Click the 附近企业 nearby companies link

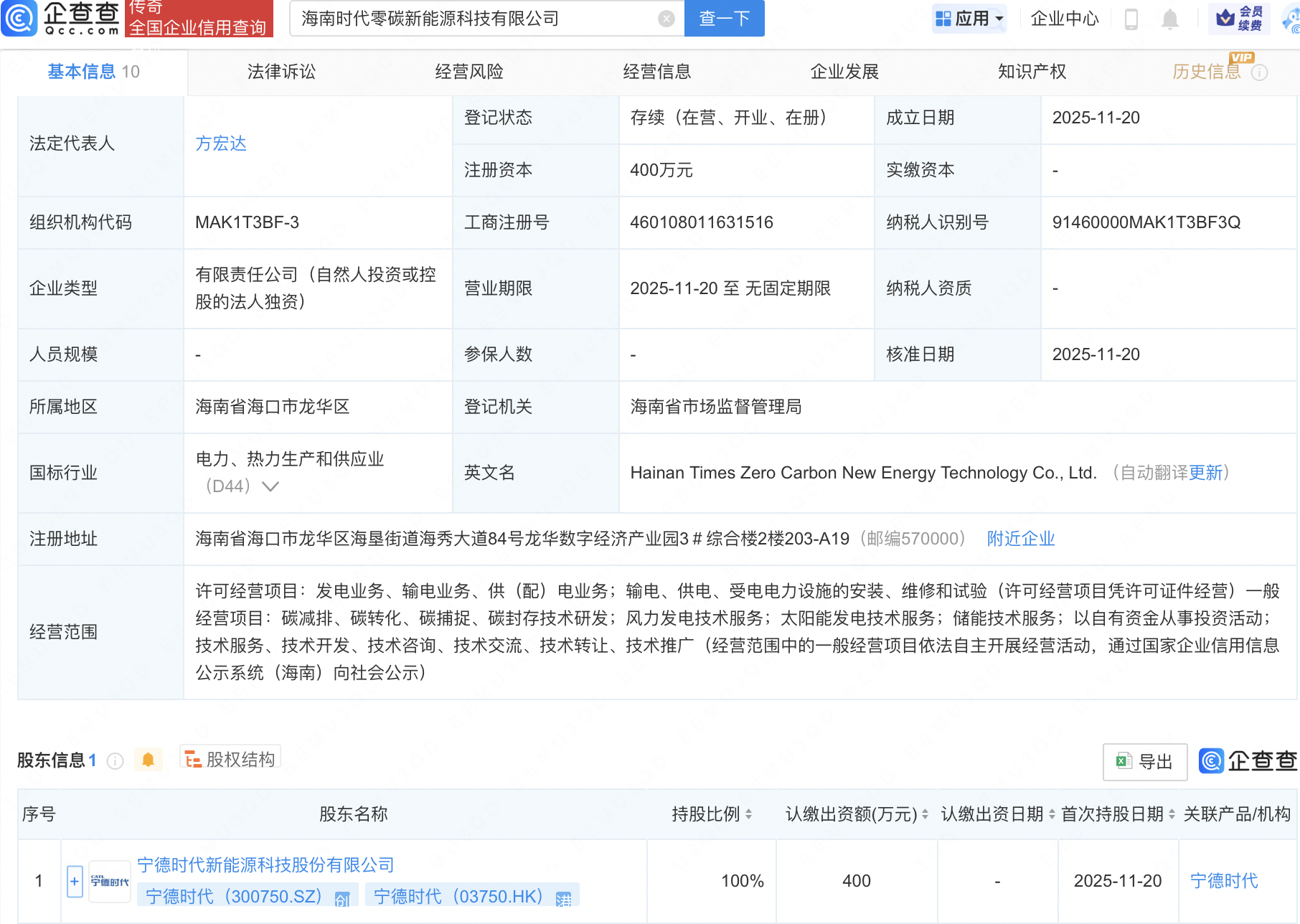pos(1020,539)
